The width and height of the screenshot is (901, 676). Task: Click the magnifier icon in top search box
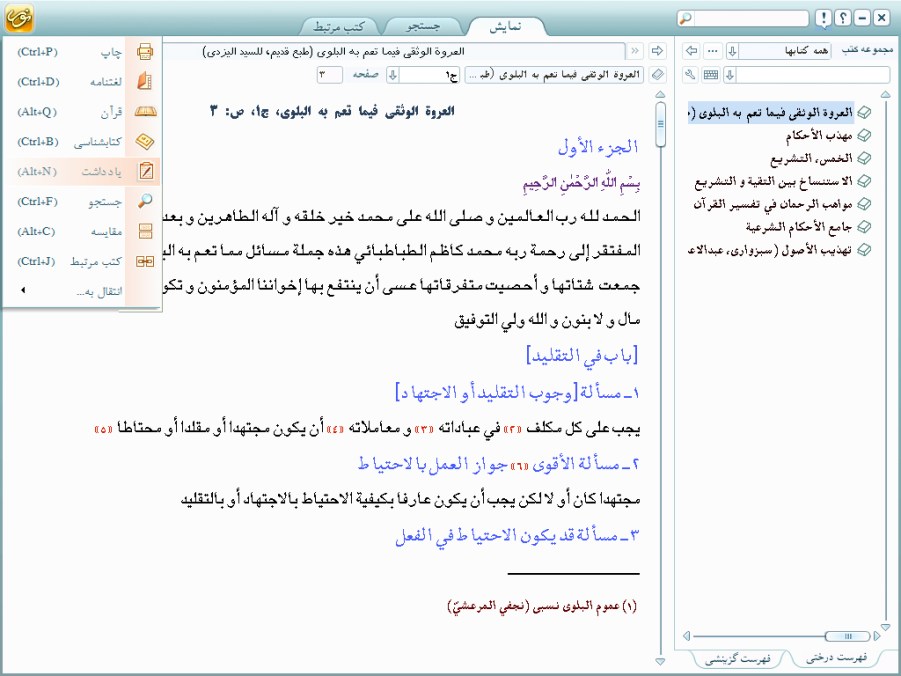click(685, 18)
